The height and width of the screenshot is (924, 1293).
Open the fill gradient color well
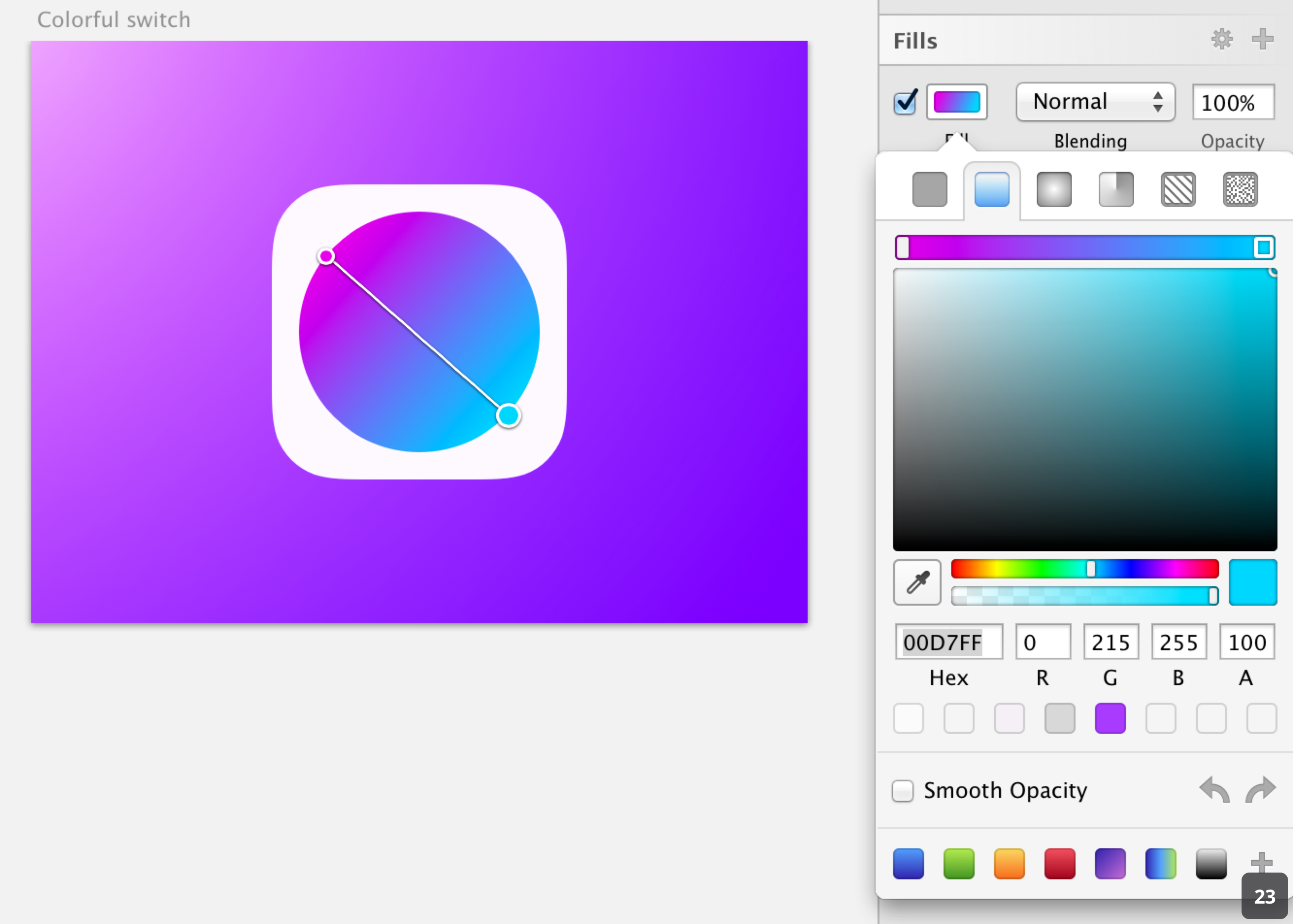957,102
